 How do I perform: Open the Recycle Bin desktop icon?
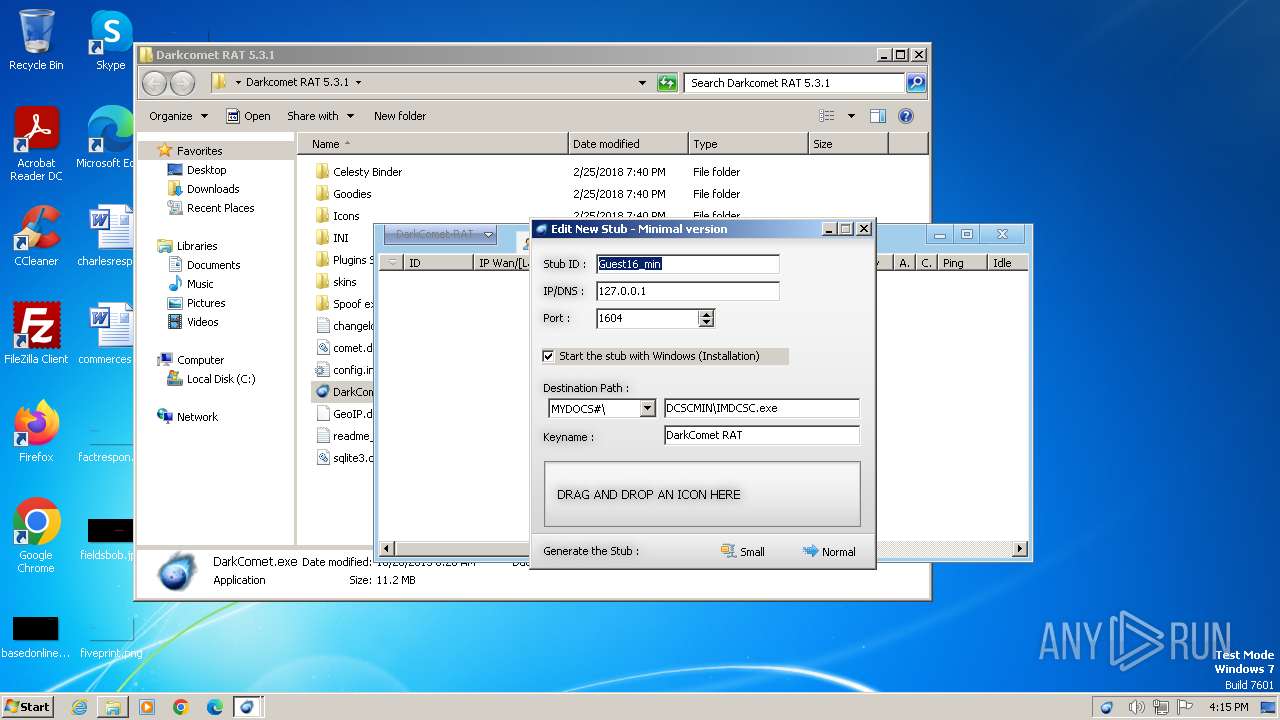click(x=36, y=40)
